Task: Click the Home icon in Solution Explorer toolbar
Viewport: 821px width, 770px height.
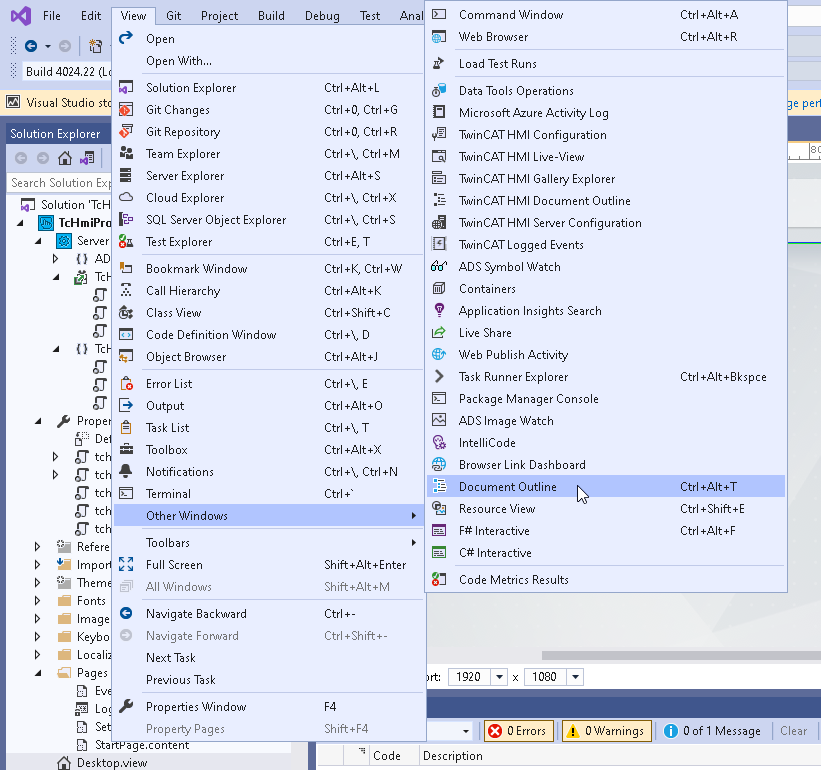Action: coord(64,158)
